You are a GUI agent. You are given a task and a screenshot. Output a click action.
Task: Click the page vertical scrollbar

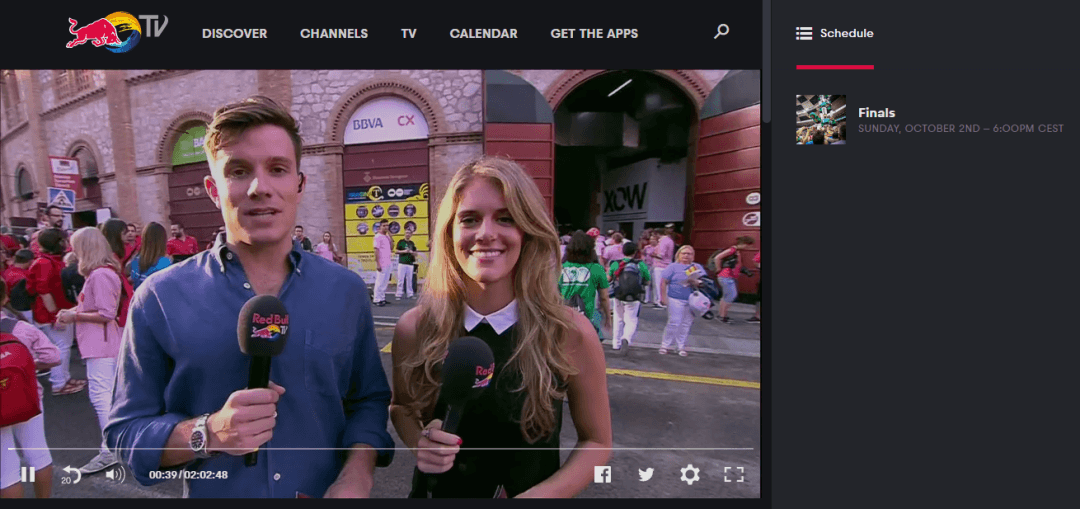pos(766,62)
